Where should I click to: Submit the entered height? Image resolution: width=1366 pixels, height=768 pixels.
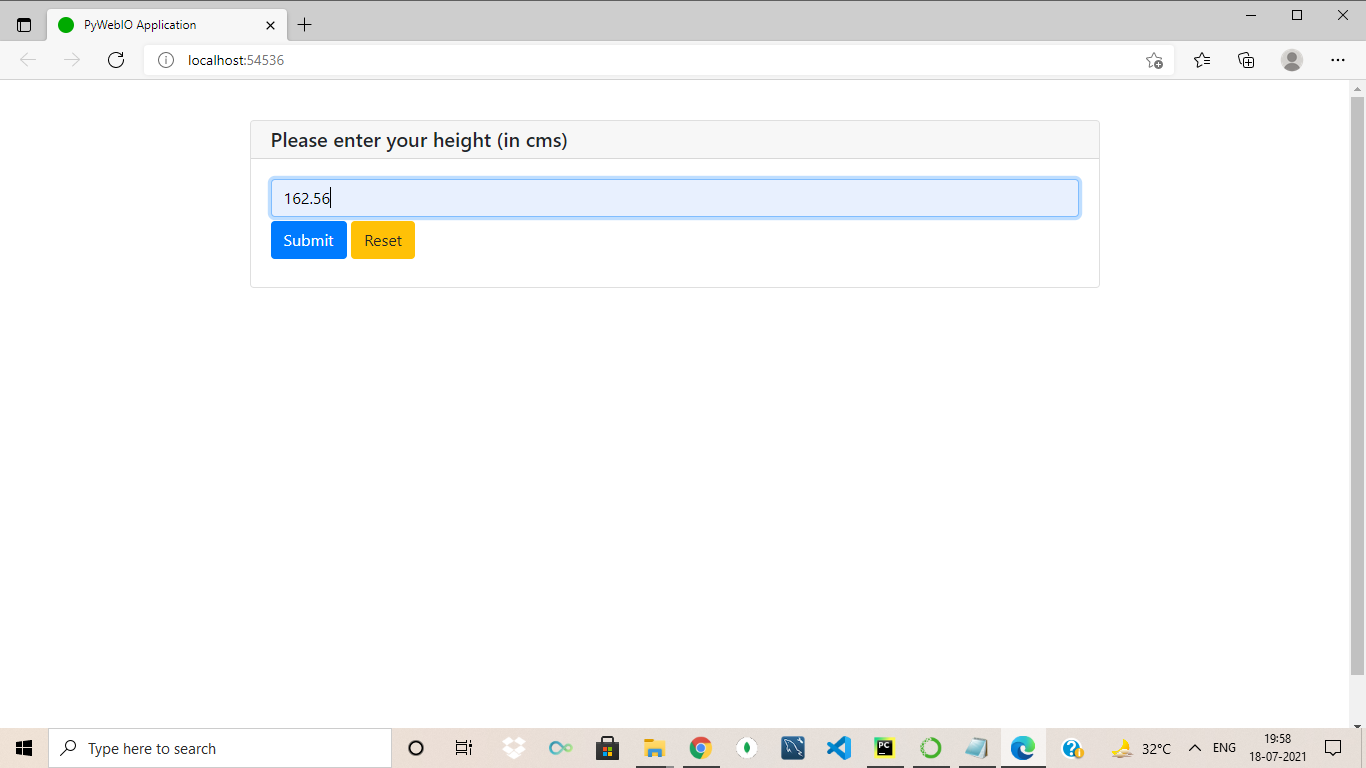coord(309,240)
